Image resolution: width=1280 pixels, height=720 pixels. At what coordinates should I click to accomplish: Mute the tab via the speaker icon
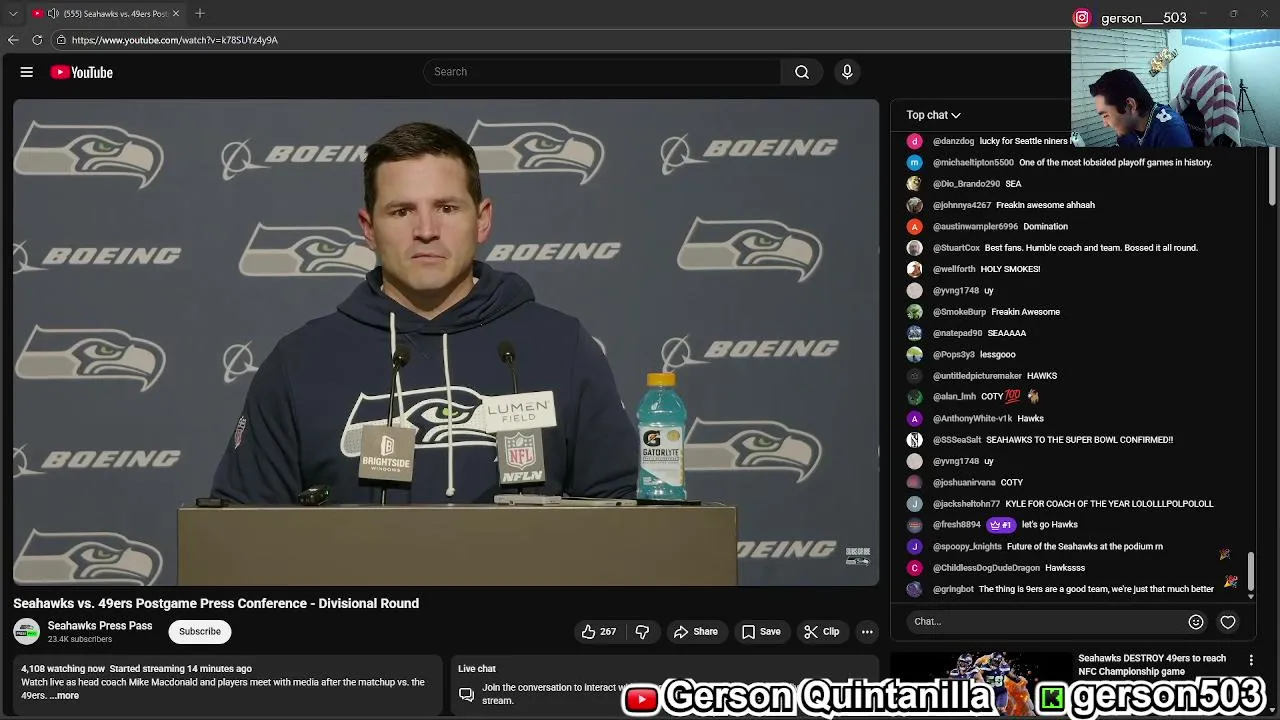(x=53, y=14)
